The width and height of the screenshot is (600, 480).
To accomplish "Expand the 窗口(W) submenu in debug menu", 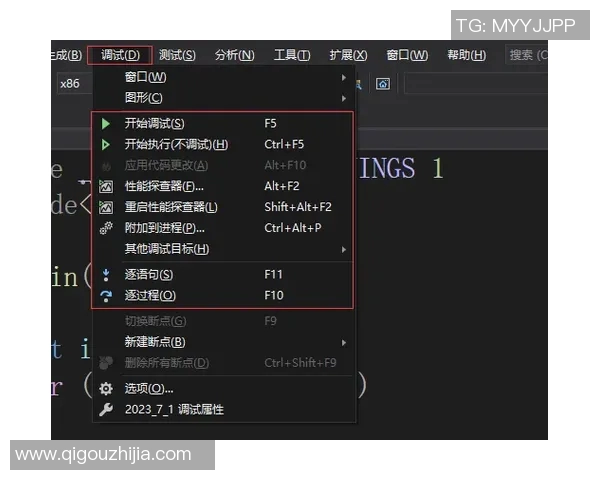I will (x=224, y=77).
